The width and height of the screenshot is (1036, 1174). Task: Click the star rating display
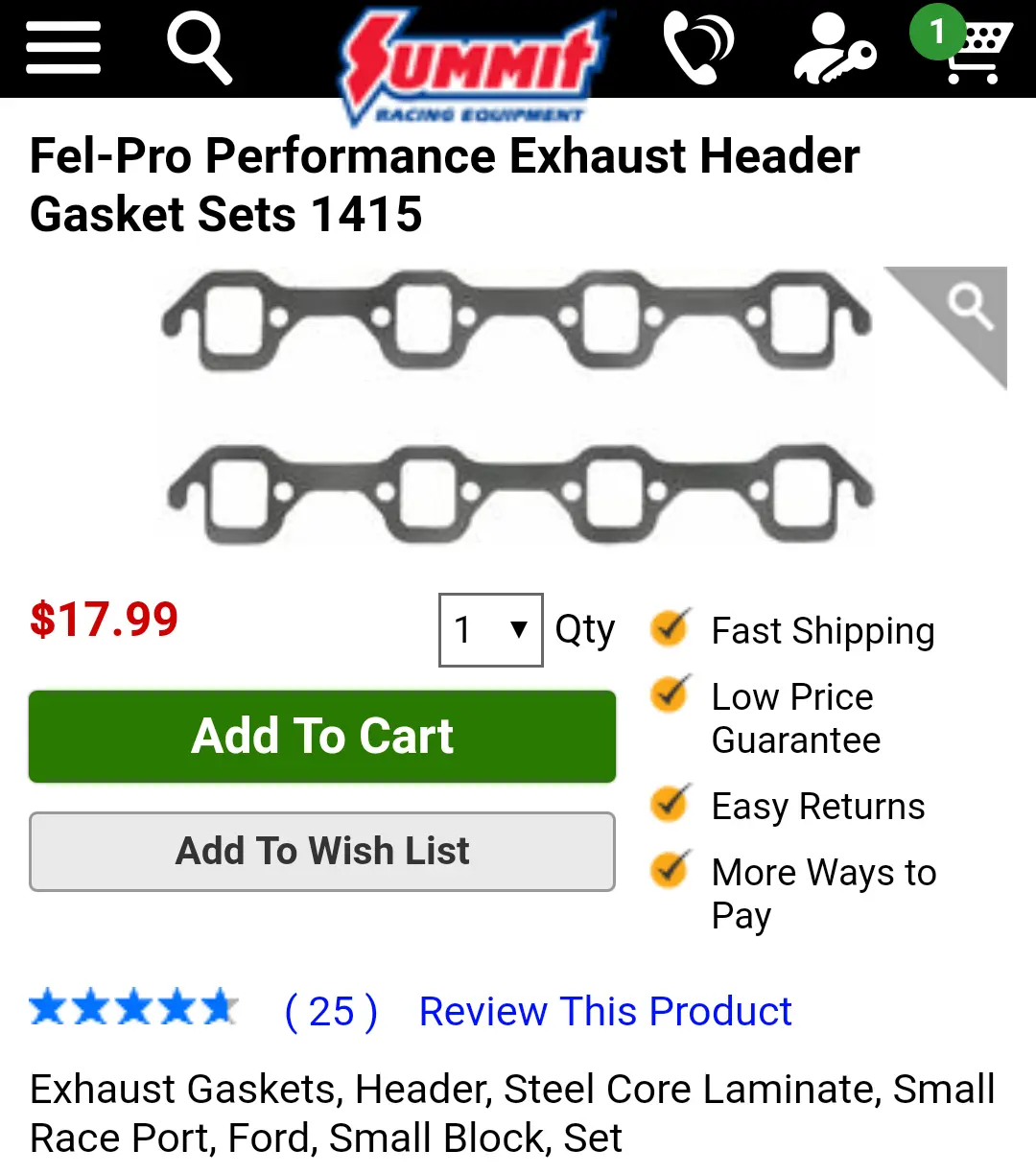pyautogui.click(x=133, y=1008)
